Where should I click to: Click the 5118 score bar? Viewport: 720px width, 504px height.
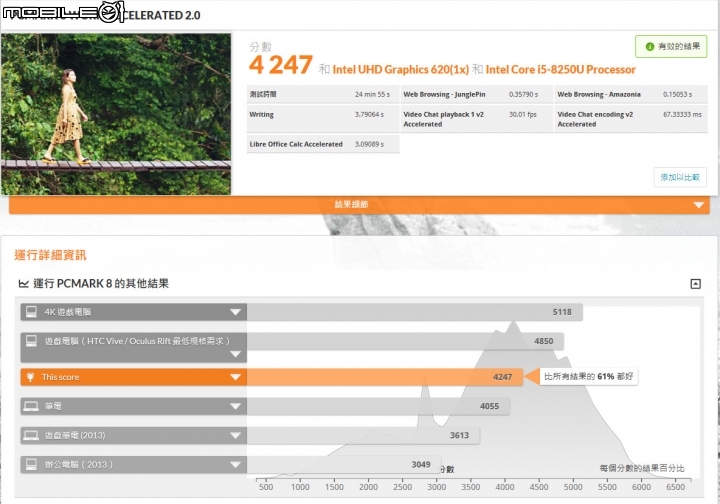pyautogui.click(x=415, y=312)
